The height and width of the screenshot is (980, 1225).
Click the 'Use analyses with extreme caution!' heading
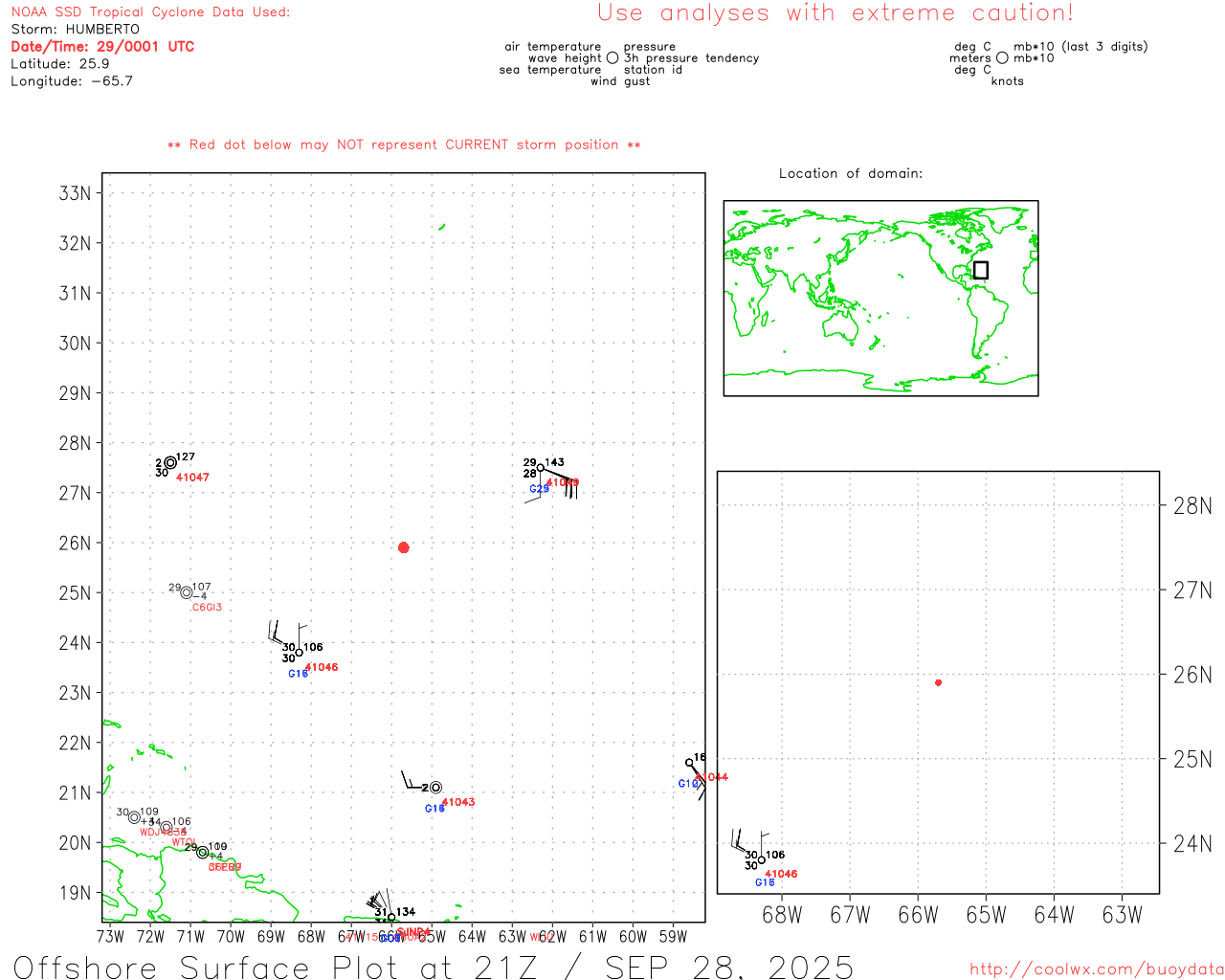[835, 13]
